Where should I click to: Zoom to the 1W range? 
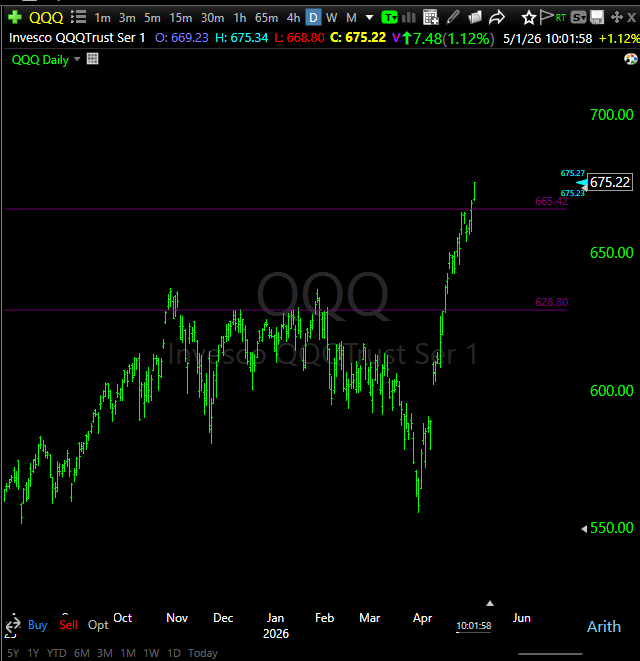point(151,653)
